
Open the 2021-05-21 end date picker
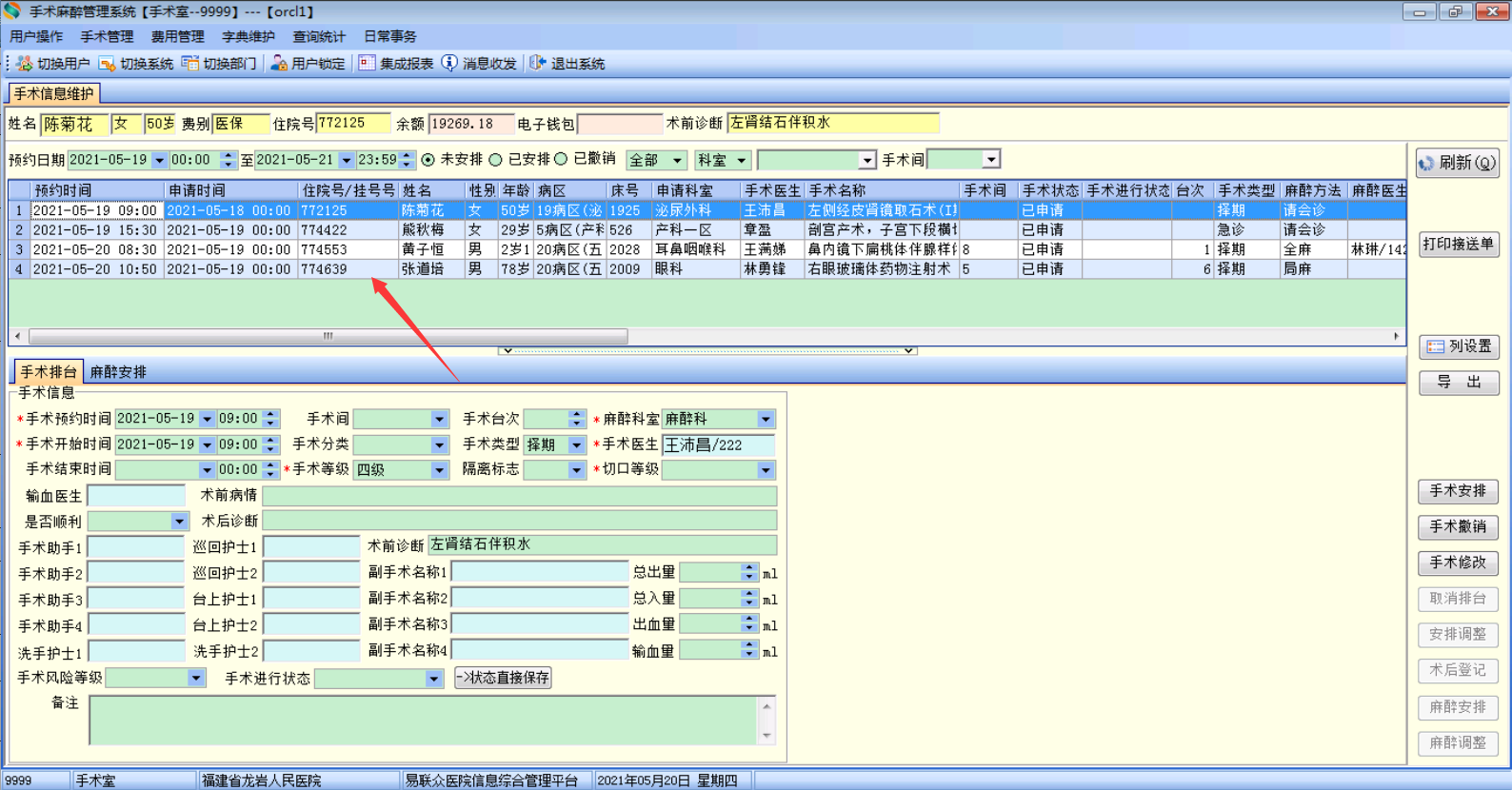pyautogui.click(x=347, y=161)
